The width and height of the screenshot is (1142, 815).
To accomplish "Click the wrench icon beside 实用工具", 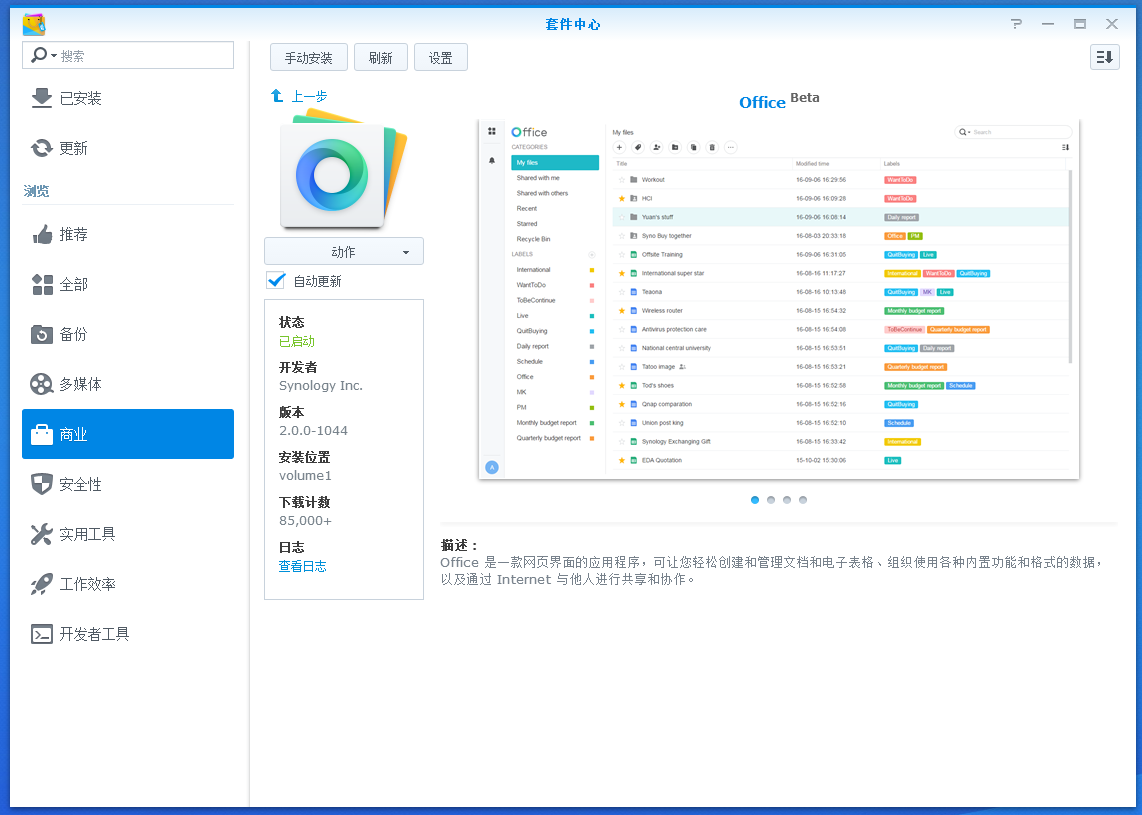I will [x=42, y=534].
